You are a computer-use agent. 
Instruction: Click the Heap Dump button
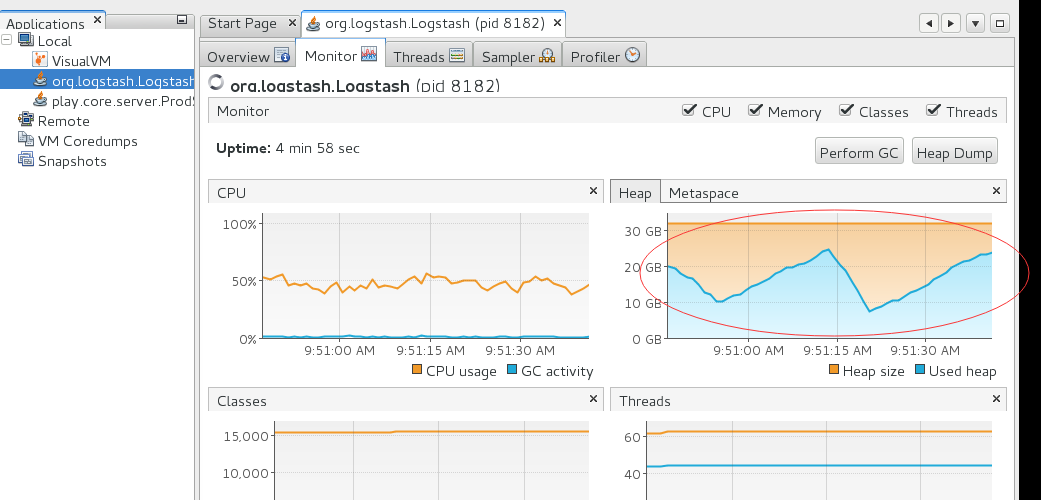tap(955, 153)
